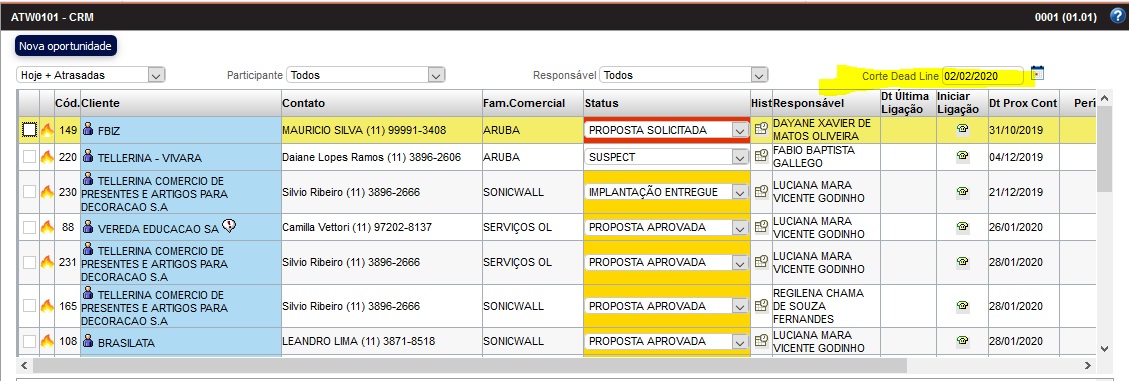The width and height of the screenshot is (1129, 381).
Task: Start phone call for code 165 row
Action: (x=962, y=306)
